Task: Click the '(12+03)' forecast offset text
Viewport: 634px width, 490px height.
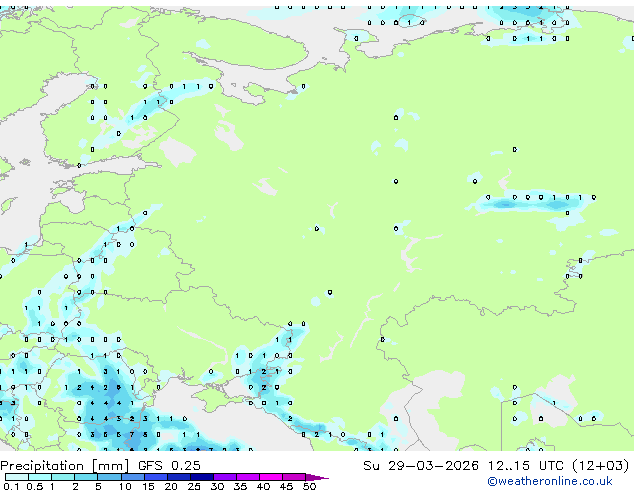Action: pyautogui.click(x=601, y=465)
